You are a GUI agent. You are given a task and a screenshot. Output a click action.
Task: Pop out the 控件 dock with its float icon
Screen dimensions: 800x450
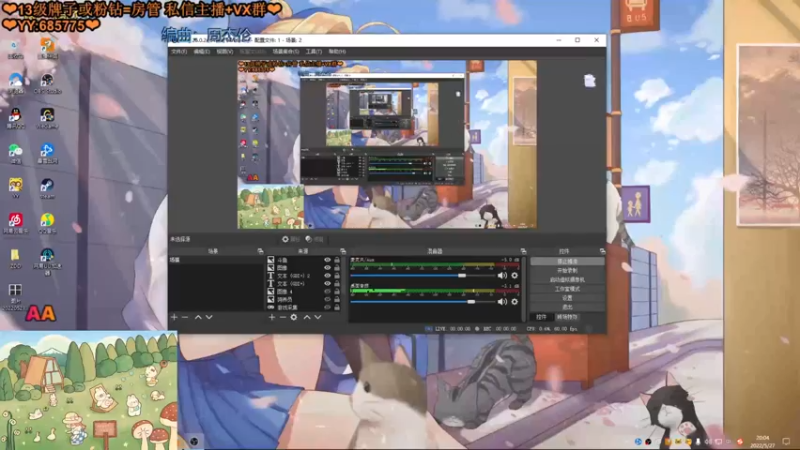(x=603, y=251)
